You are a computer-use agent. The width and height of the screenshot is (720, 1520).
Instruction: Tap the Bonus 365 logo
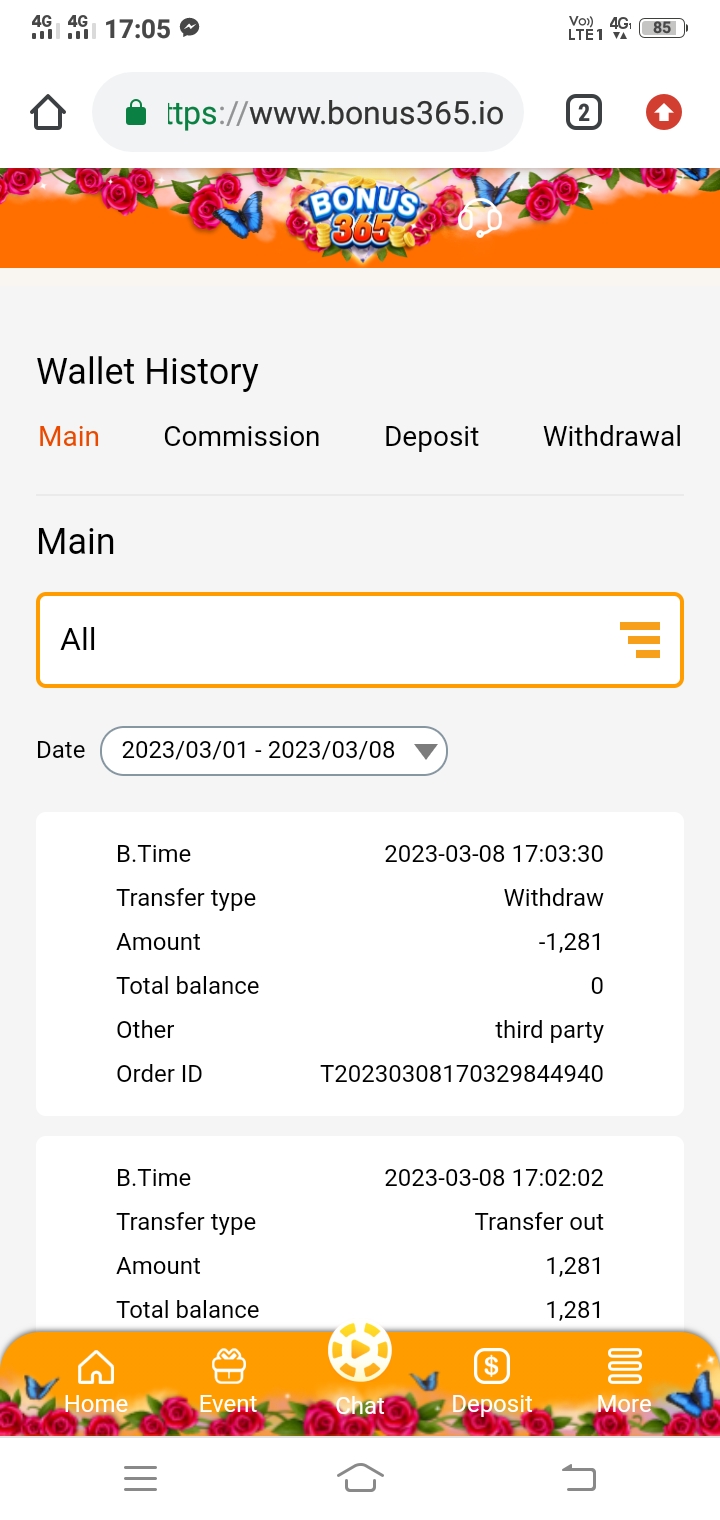click(x=362, y=216)
